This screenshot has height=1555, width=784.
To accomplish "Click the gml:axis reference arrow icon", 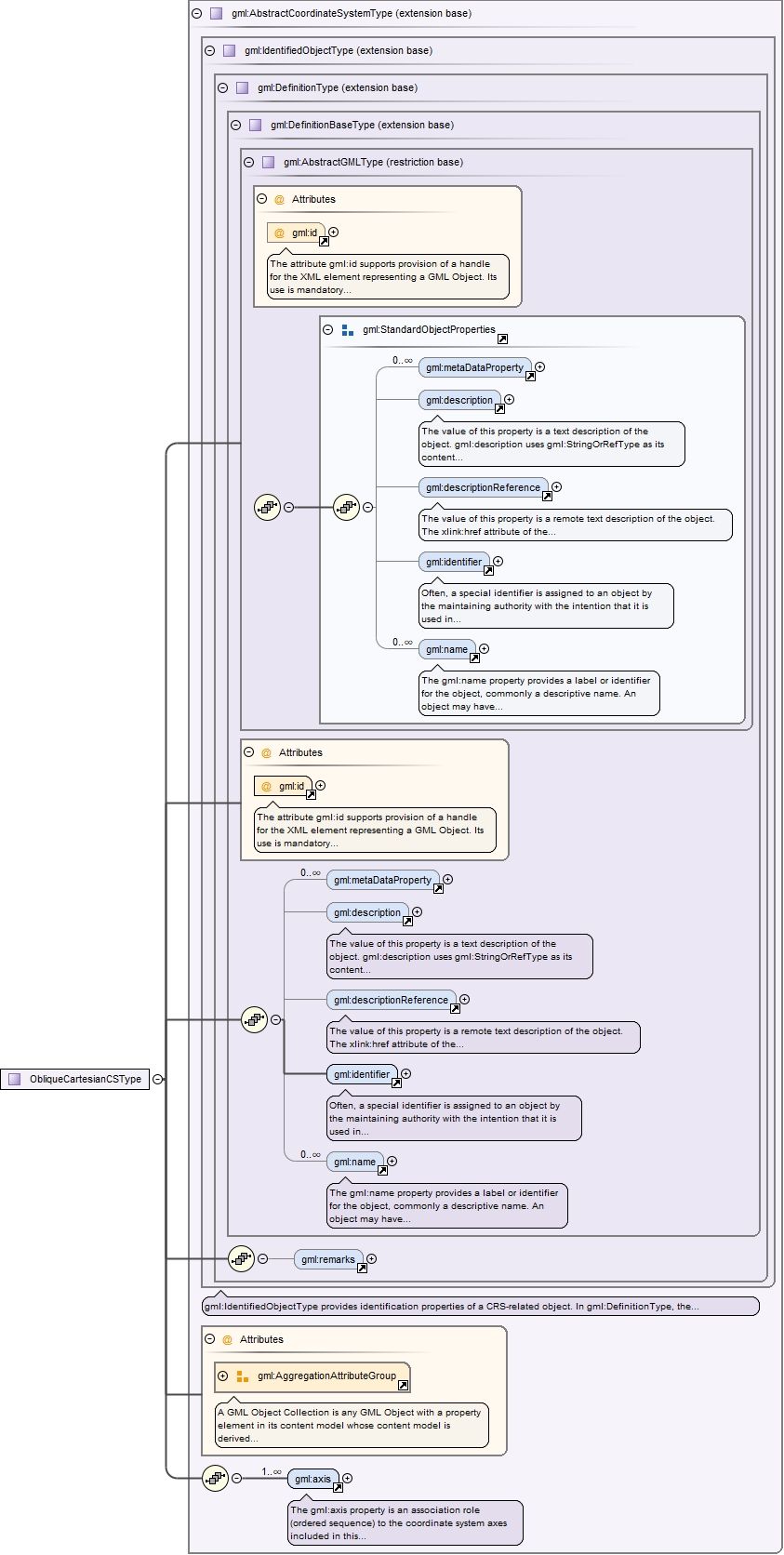I will [338, 1487].
